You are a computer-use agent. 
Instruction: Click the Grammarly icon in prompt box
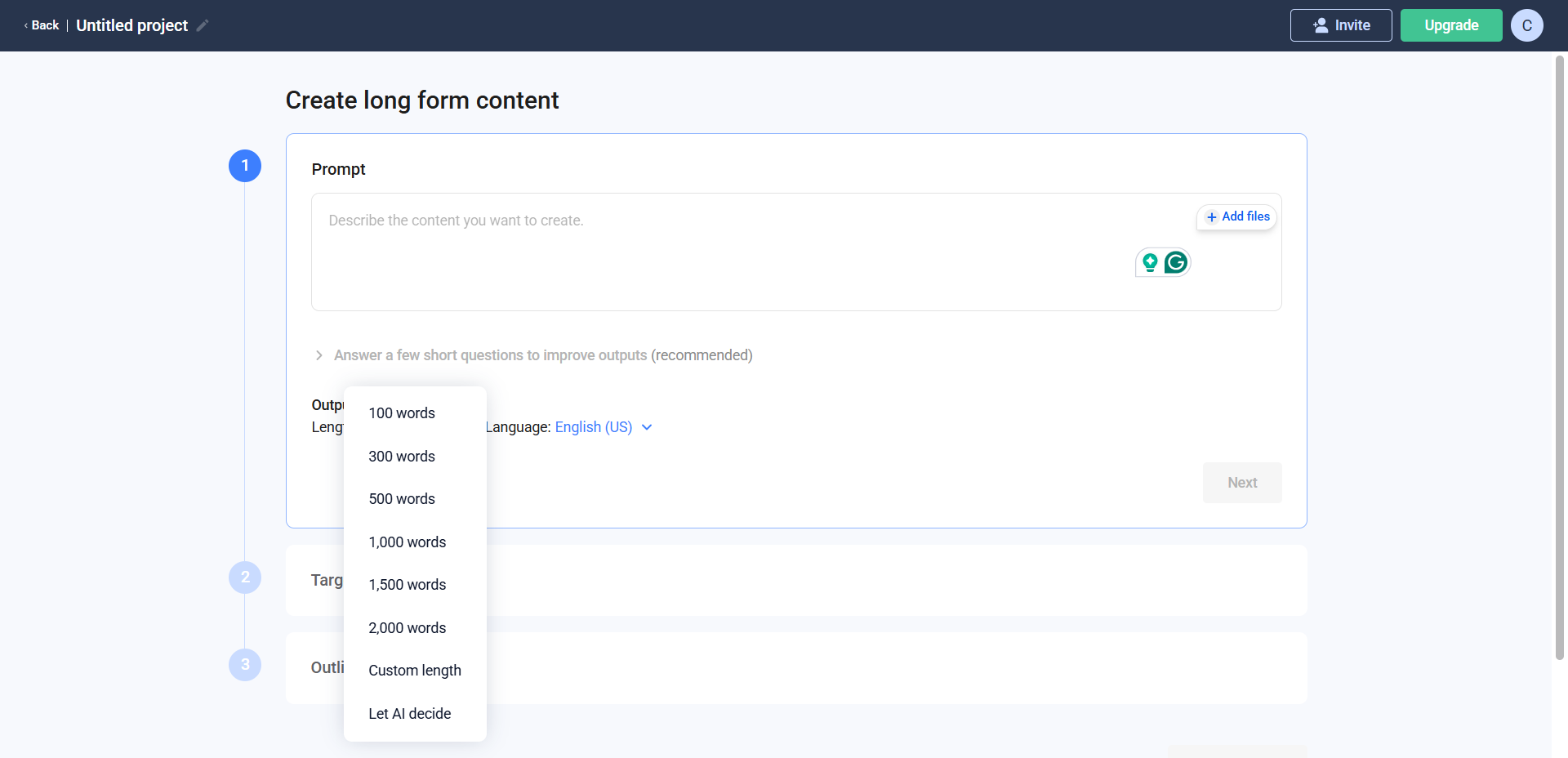[x=1176, y=262]
